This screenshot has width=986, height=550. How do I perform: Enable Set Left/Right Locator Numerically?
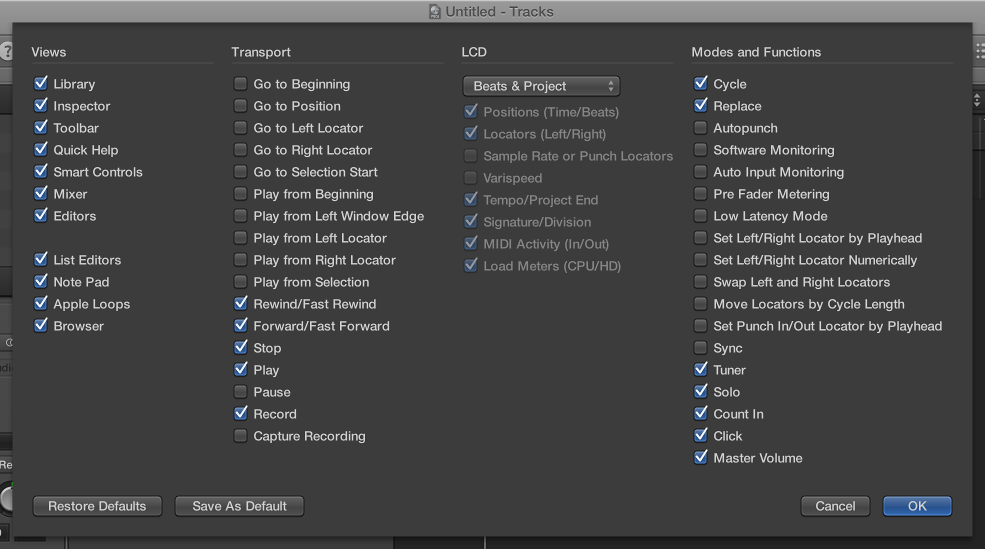click(x=701, y=260)
